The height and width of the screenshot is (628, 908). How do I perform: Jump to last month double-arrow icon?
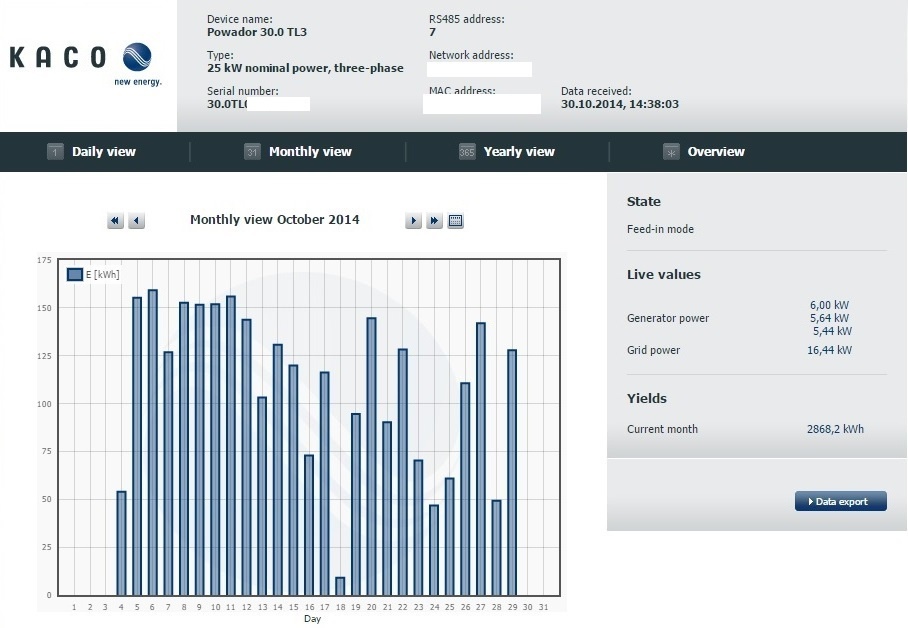coord(434,221)
